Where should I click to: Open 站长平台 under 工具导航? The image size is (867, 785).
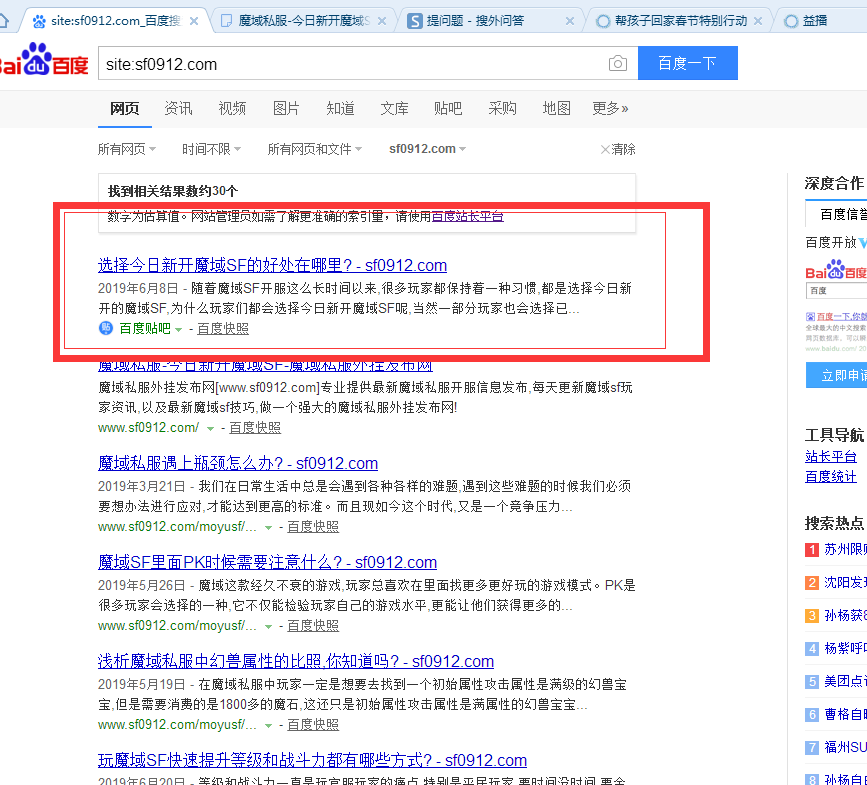(831, 457)
